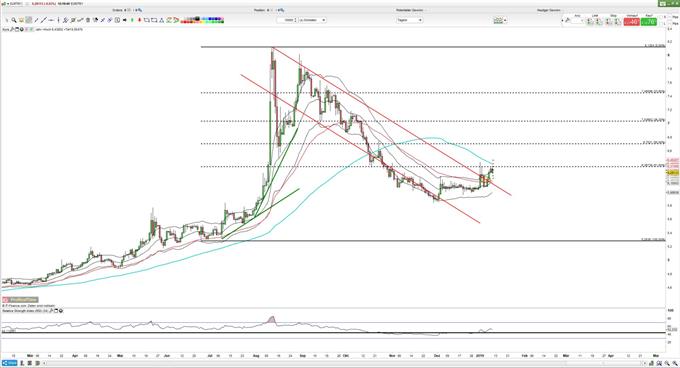This screenshot has height=368, width=680.
Task: Open the Tagore template dropdown
Action: coord(409,20)
